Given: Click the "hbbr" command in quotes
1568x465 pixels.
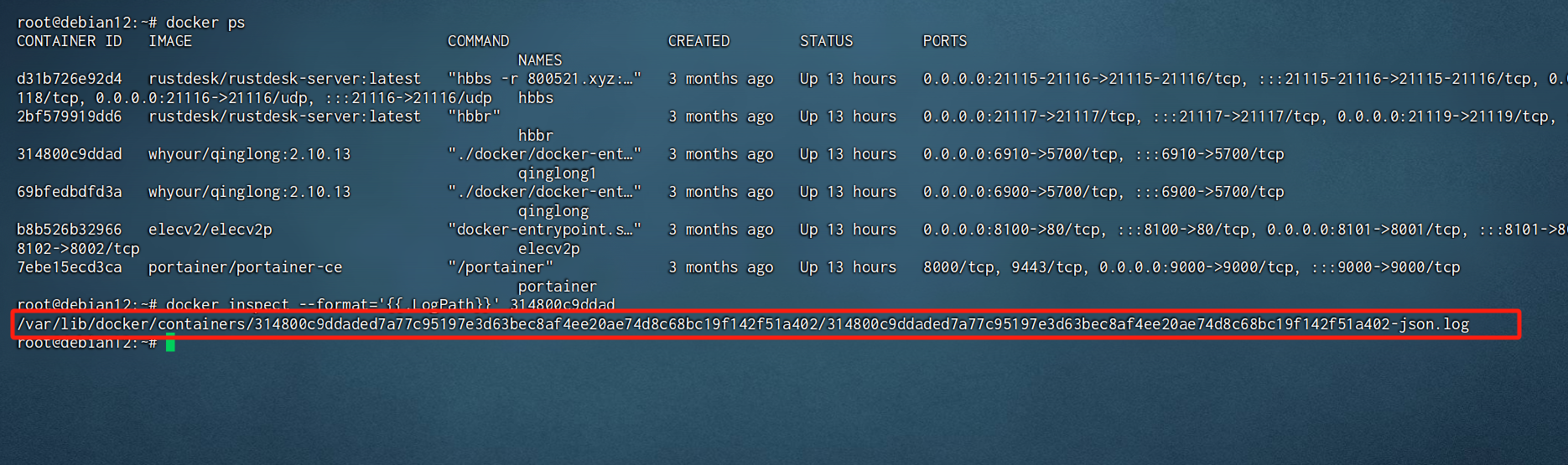Looking at the screenshot, I should pos(474,116).
